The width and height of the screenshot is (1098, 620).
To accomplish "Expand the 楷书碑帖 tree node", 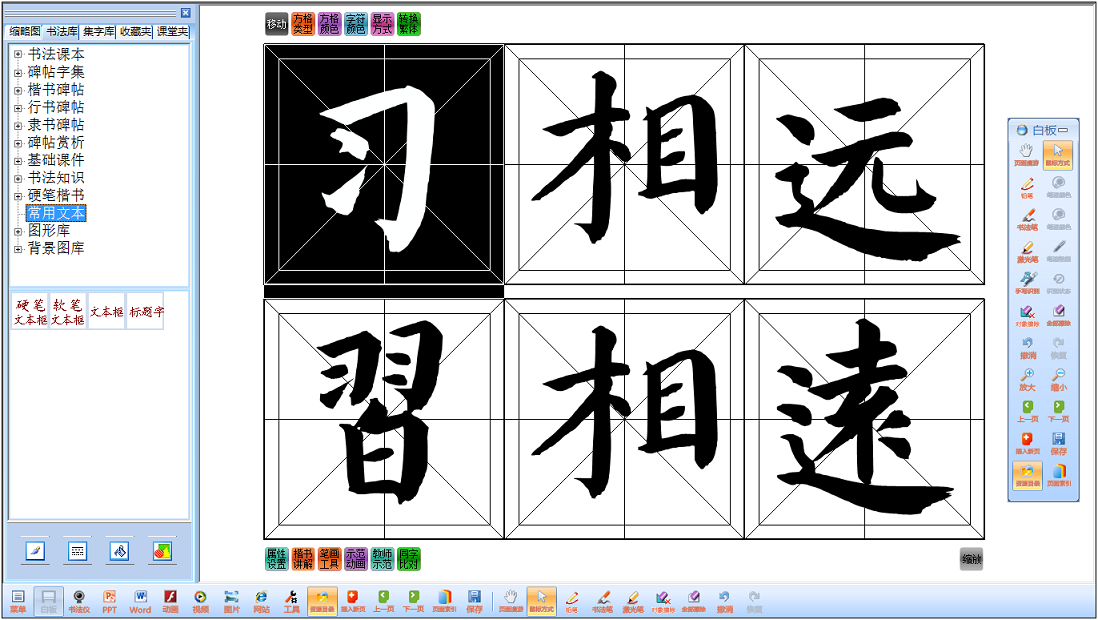I will (x=18, y=90).
